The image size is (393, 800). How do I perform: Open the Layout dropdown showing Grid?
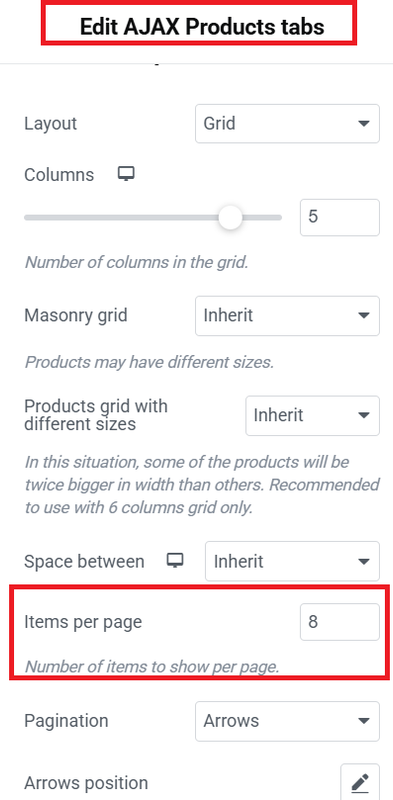(x=287, y=123)
